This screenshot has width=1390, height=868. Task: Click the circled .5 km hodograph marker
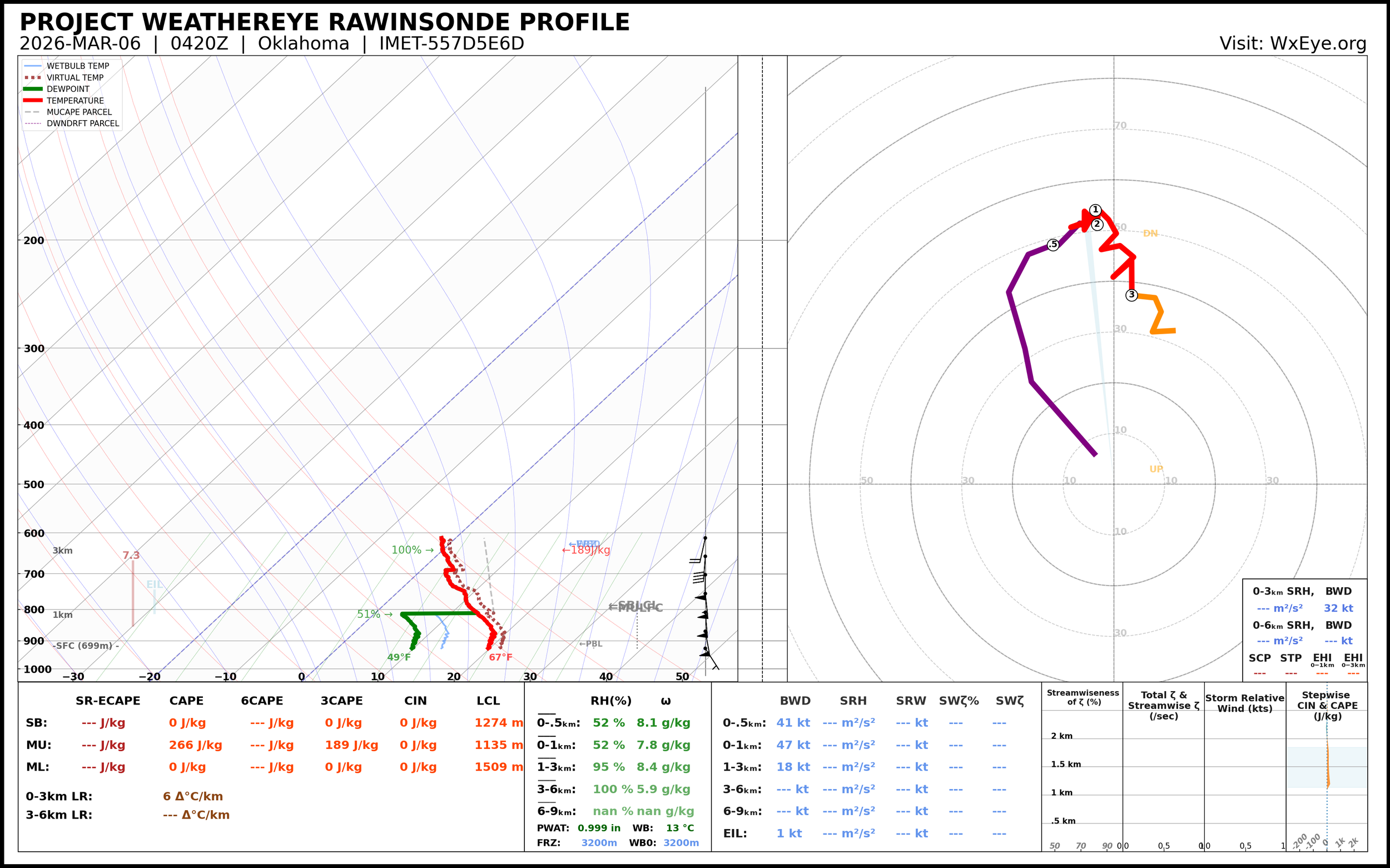point(1053,245)
